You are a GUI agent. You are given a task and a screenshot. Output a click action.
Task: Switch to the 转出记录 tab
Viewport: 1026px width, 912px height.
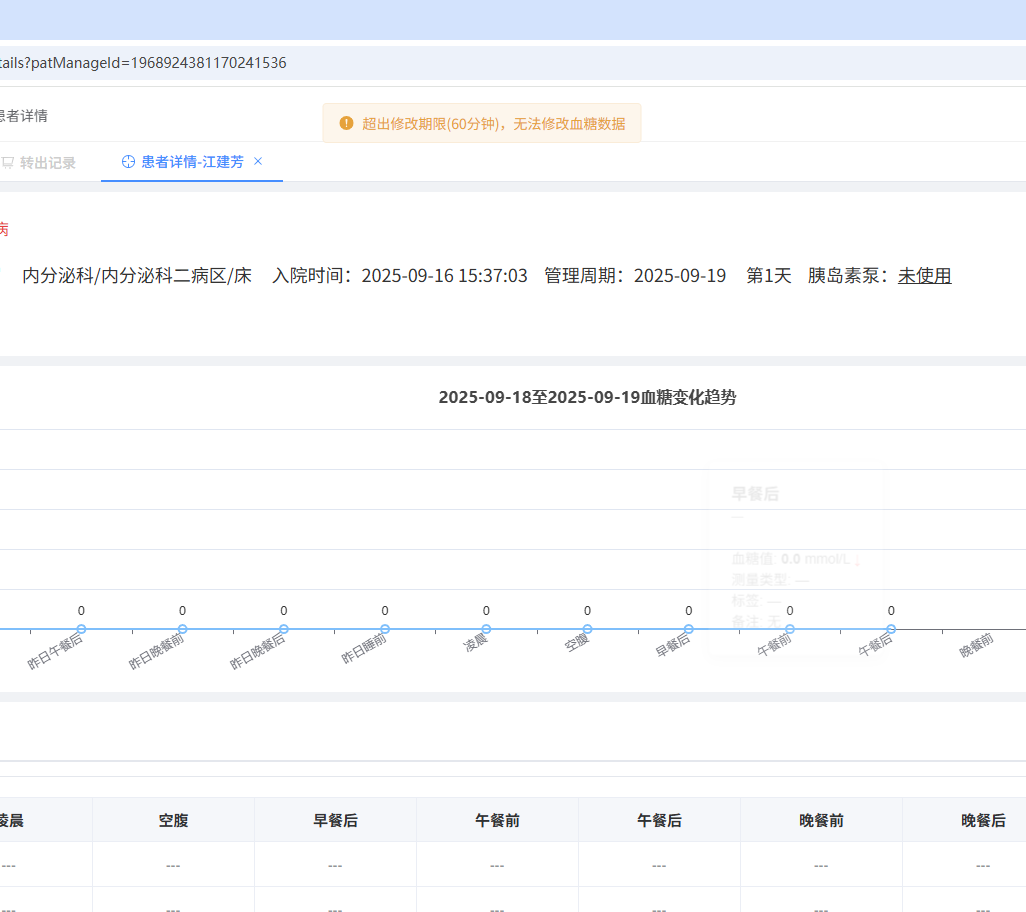pos(39,163)
